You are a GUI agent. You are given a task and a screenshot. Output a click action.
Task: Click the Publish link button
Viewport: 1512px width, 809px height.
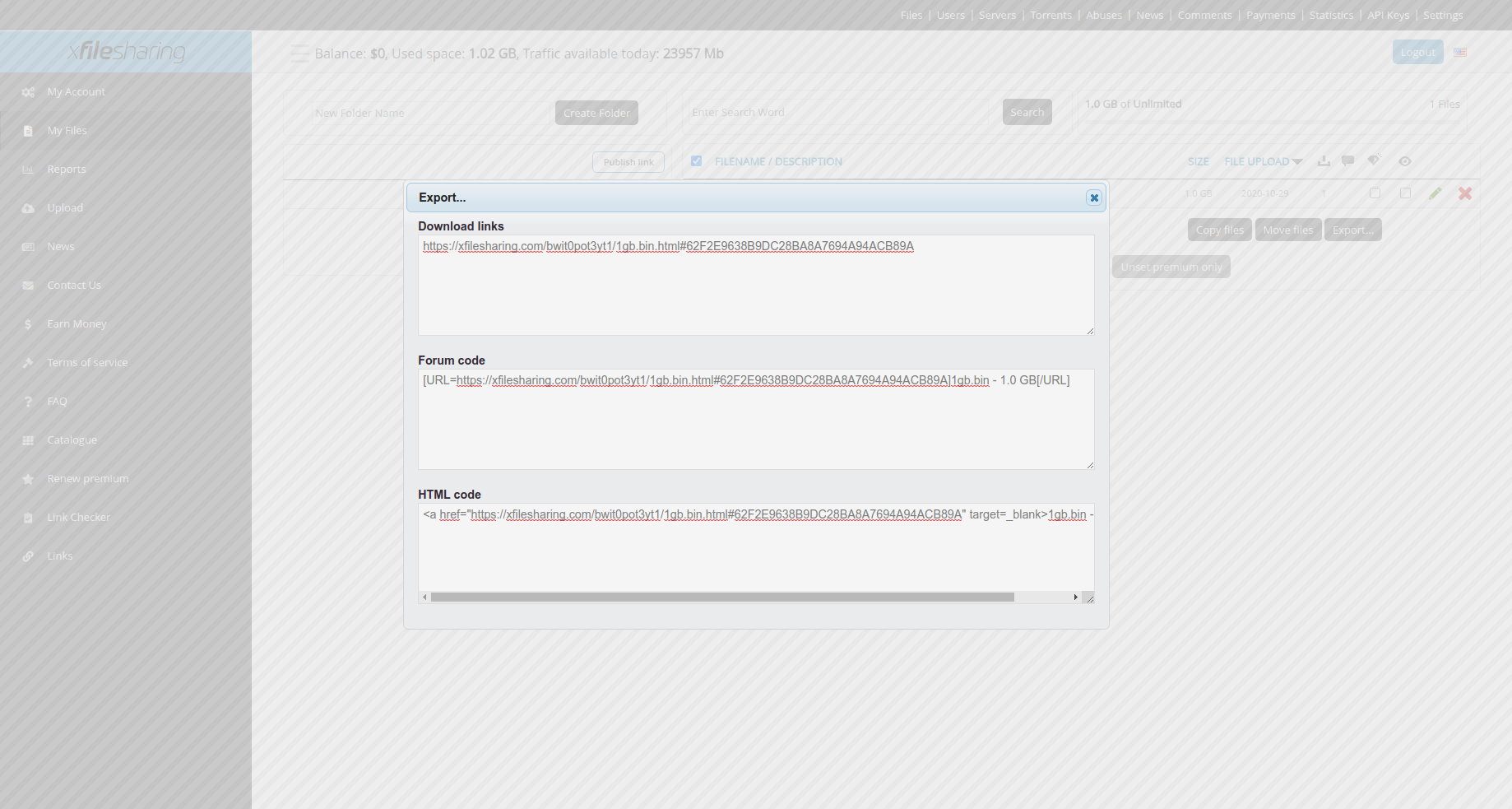(x=628, y=162)
